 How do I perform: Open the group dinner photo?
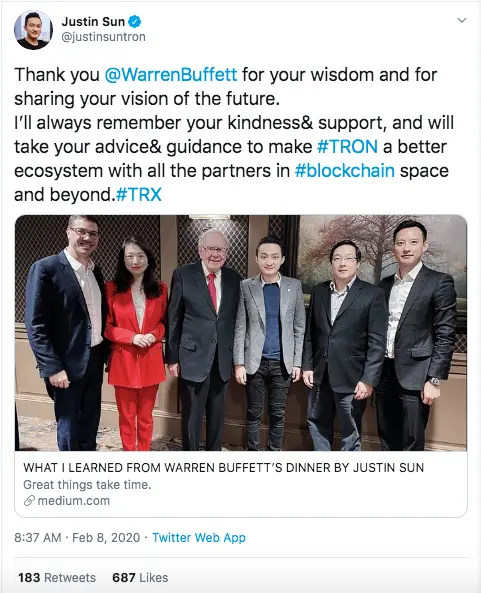click(x=241, y=333)
